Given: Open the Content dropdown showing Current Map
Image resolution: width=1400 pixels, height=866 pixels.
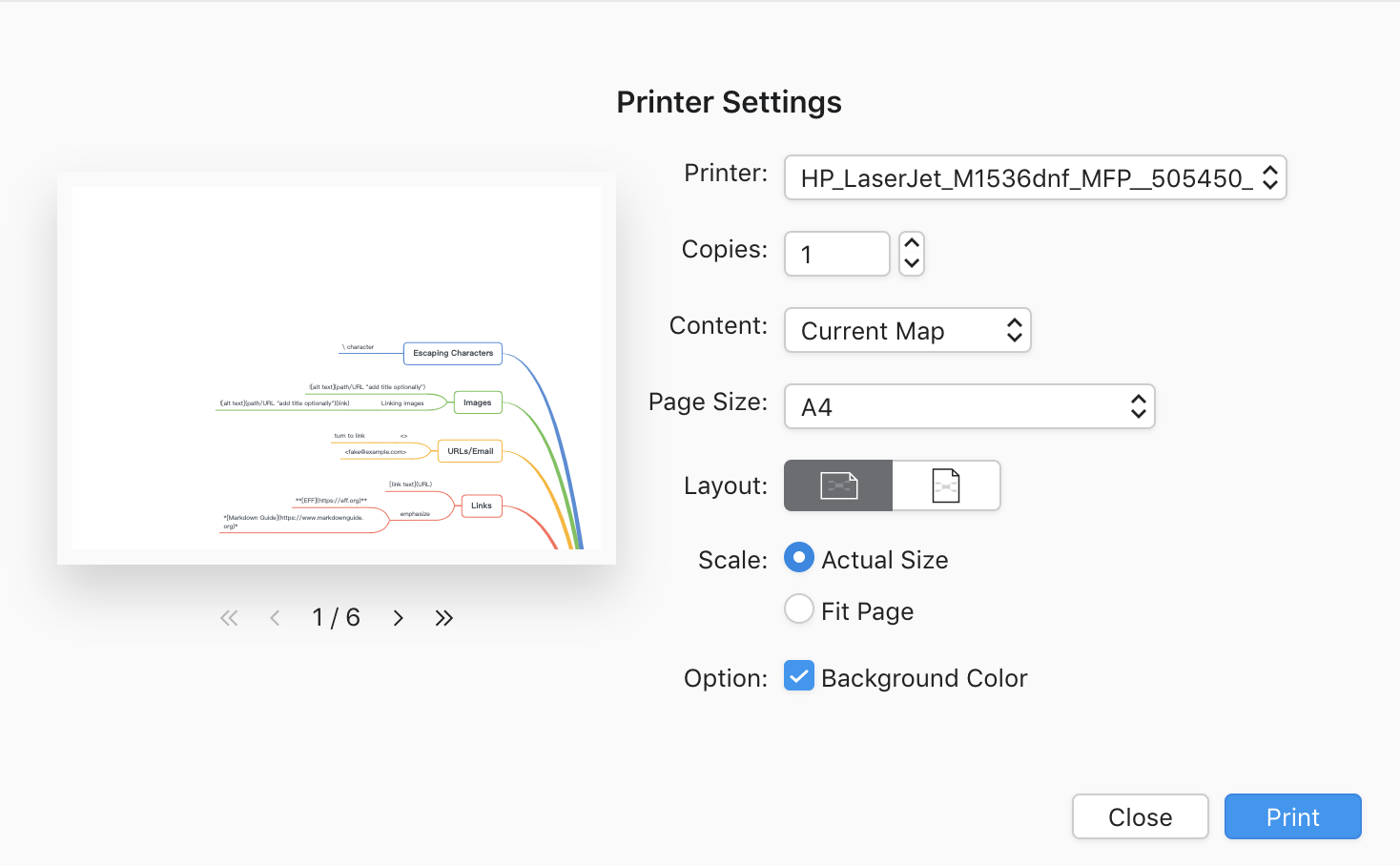Looking at the screenshot, I should pos(907,330).
